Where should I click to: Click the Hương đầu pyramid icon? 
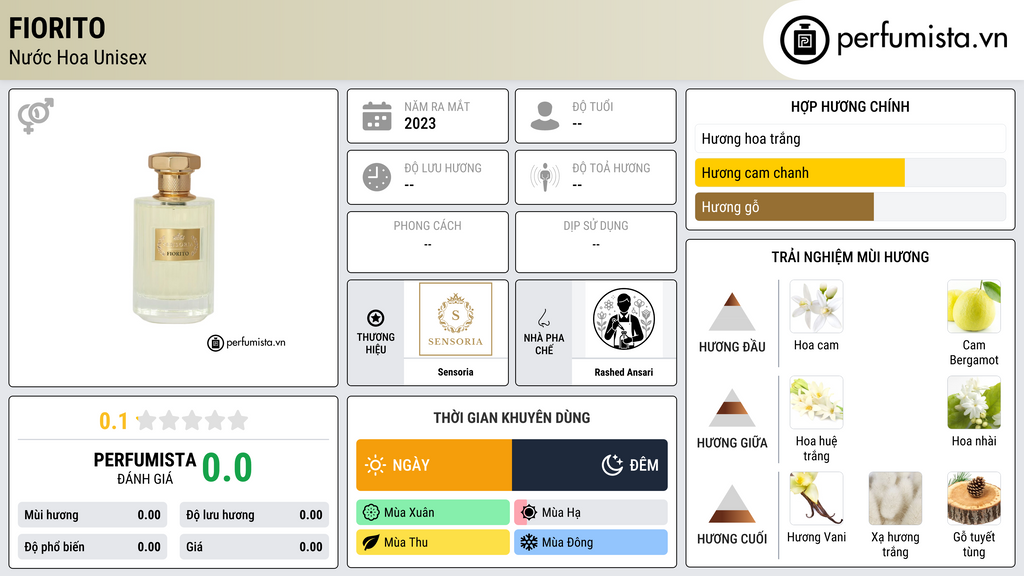[732, 312]
